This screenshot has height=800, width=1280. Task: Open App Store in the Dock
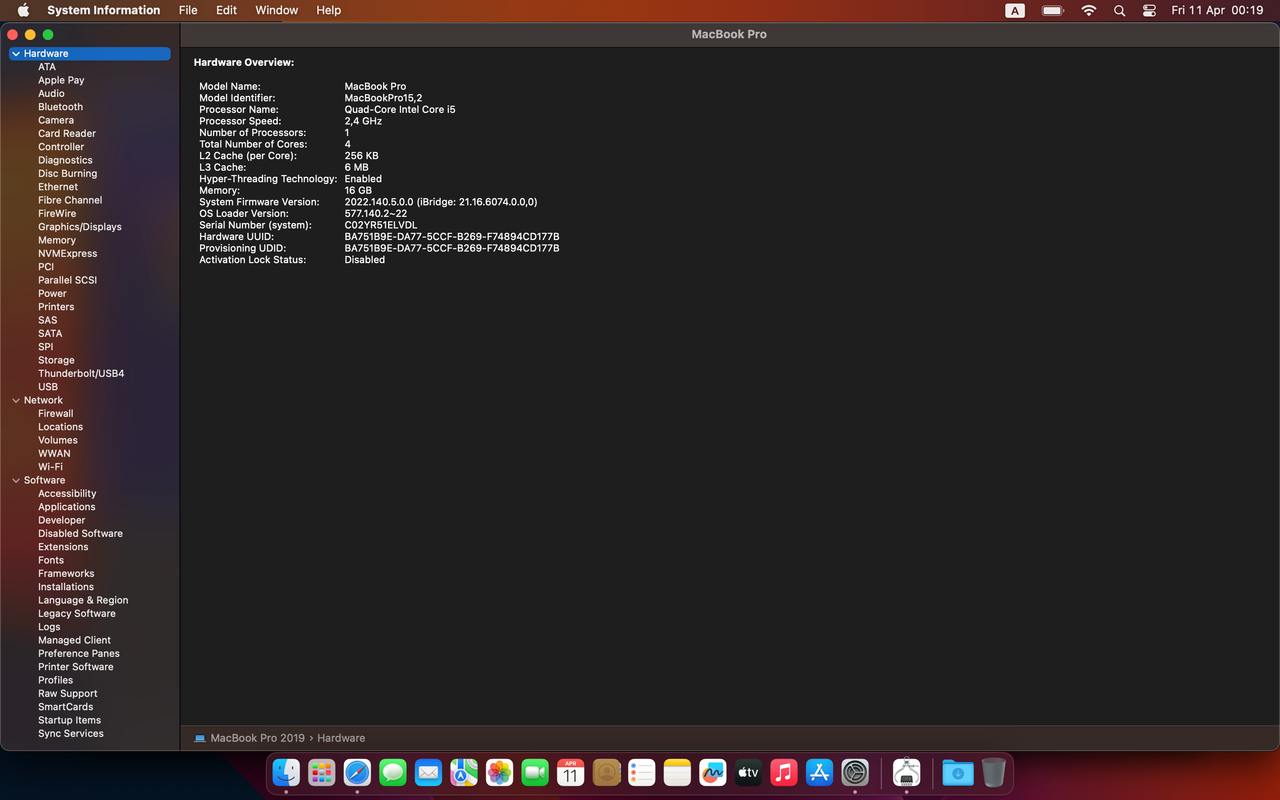tap(819, 772)
